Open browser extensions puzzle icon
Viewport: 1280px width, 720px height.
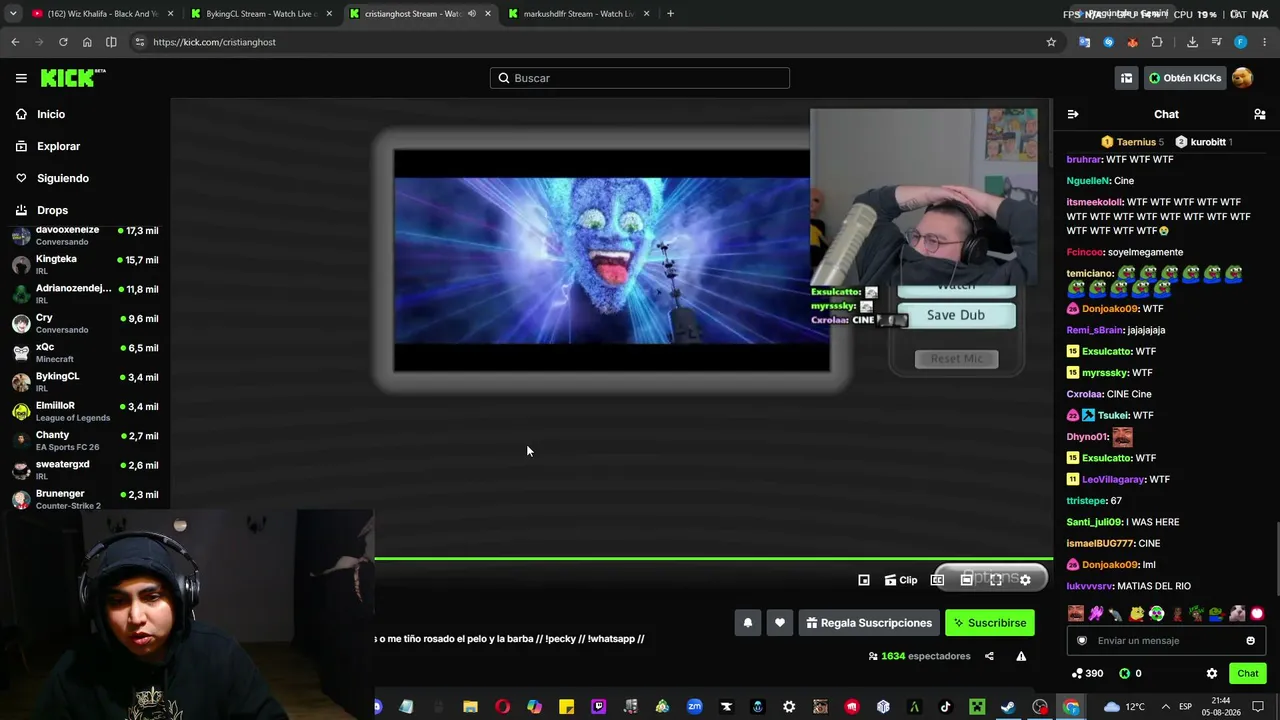point(1157,42)
